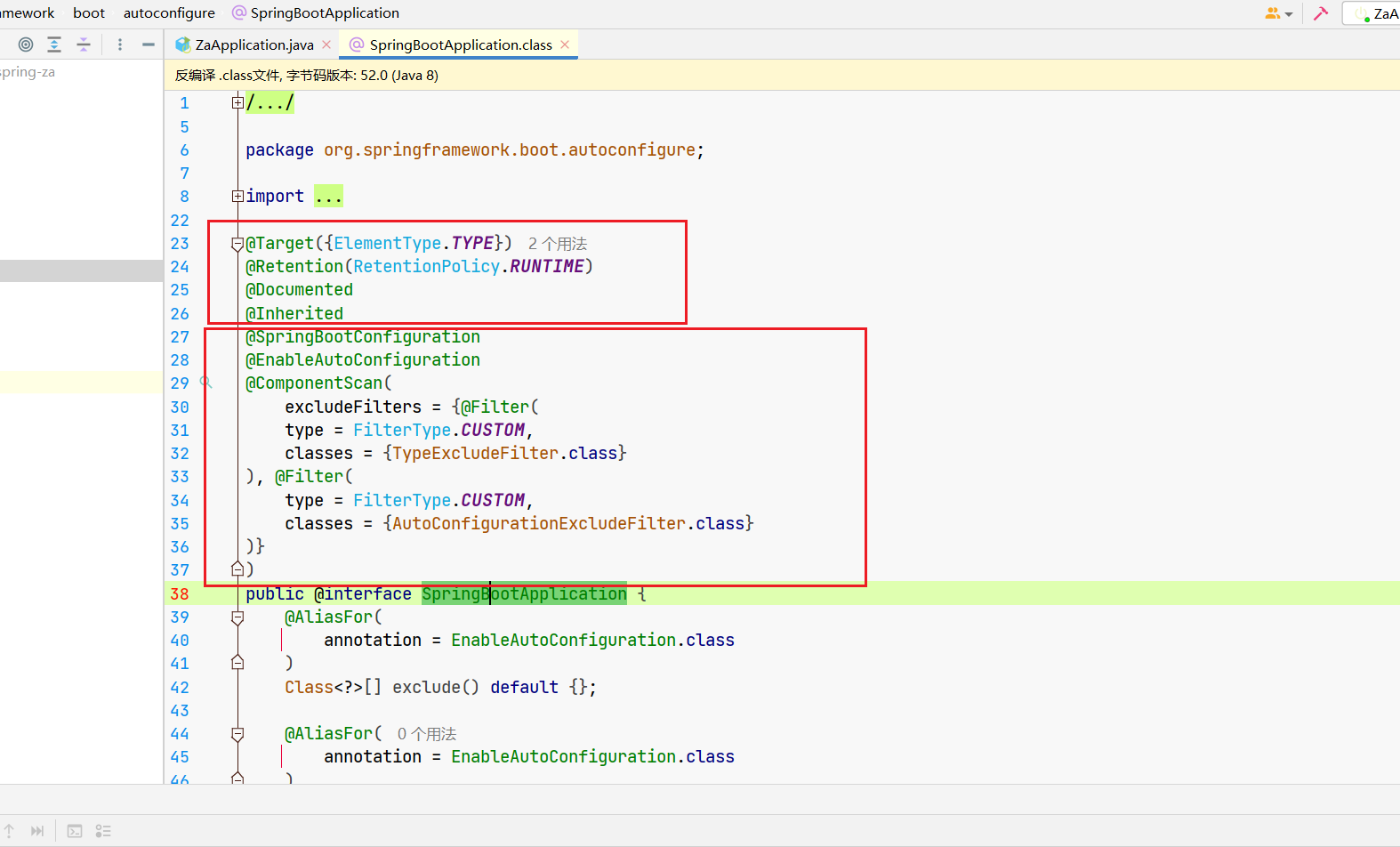Viewport: 1400px width, 847px height.
Task: Select the SpringBootApplication.class tab
Action: 461,44
